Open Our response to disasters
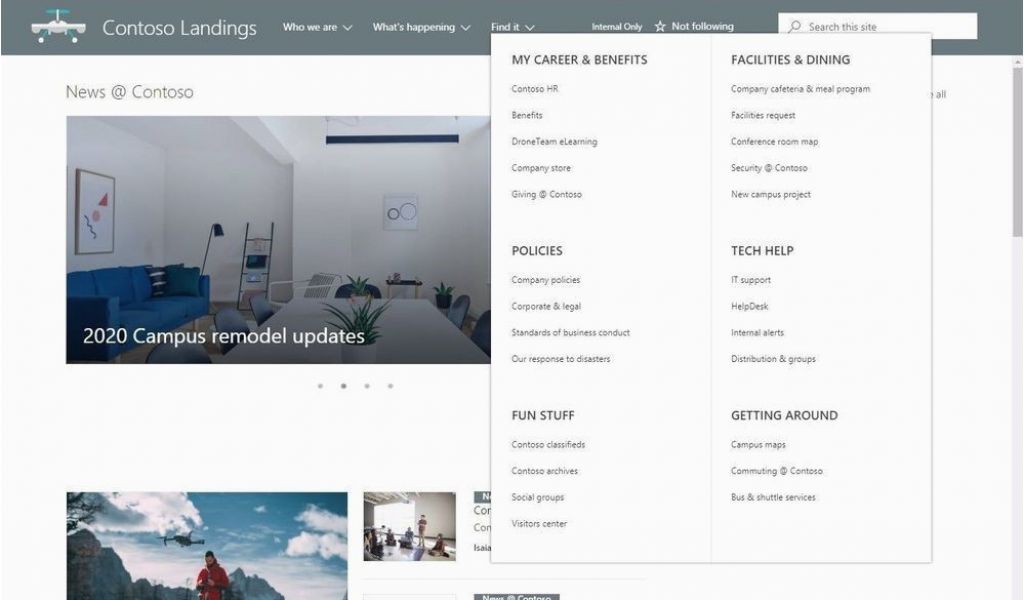The image size is (1024, 600). tap(561, 358)
